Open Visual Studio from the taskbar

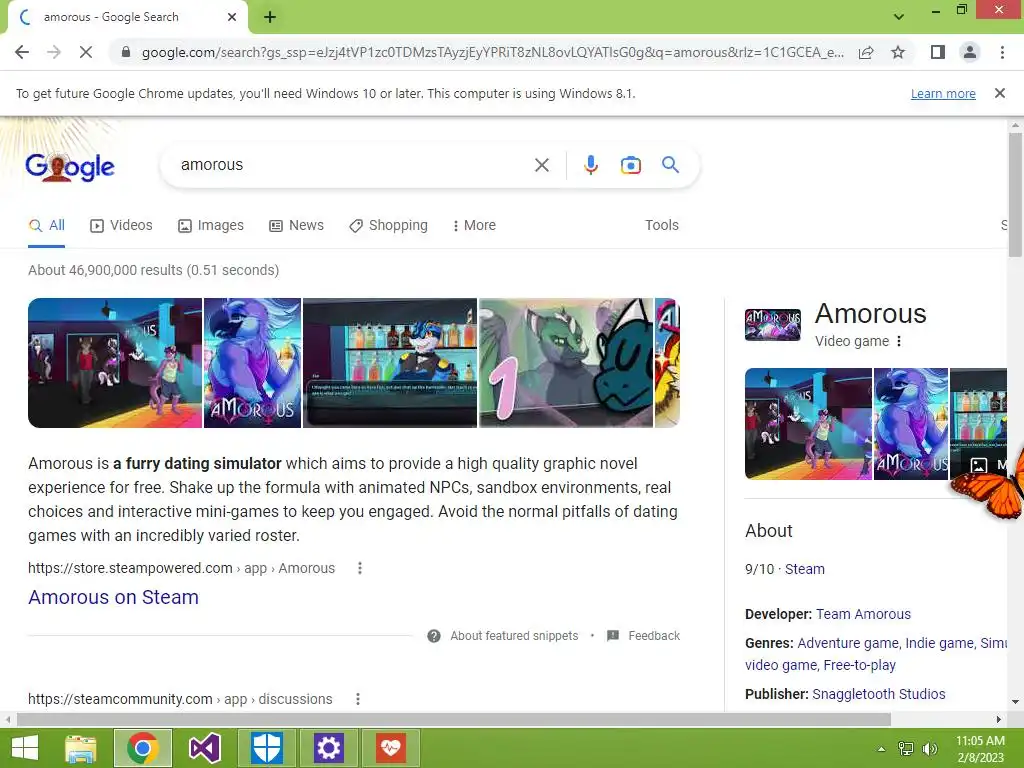tap(204, 748)
